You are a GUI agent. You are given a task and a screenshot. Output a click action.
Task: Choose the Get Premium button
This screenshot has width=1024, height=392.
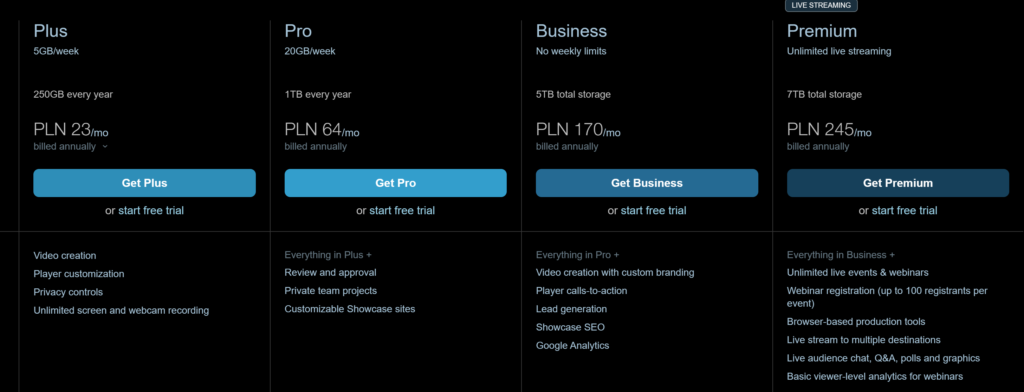coord(897,183)
